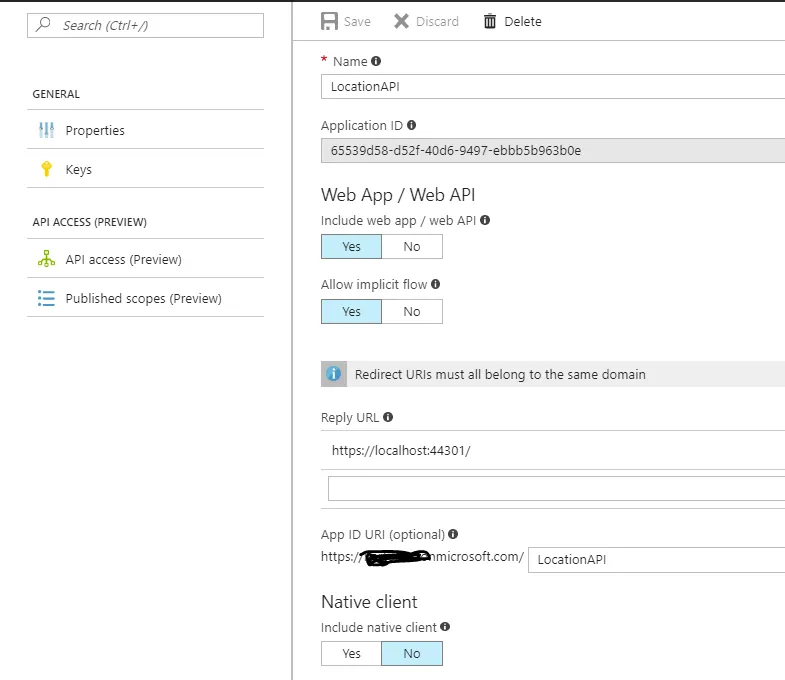785x680 pixels.
Task: Click the Discard X icon
Action: (401, 21)
